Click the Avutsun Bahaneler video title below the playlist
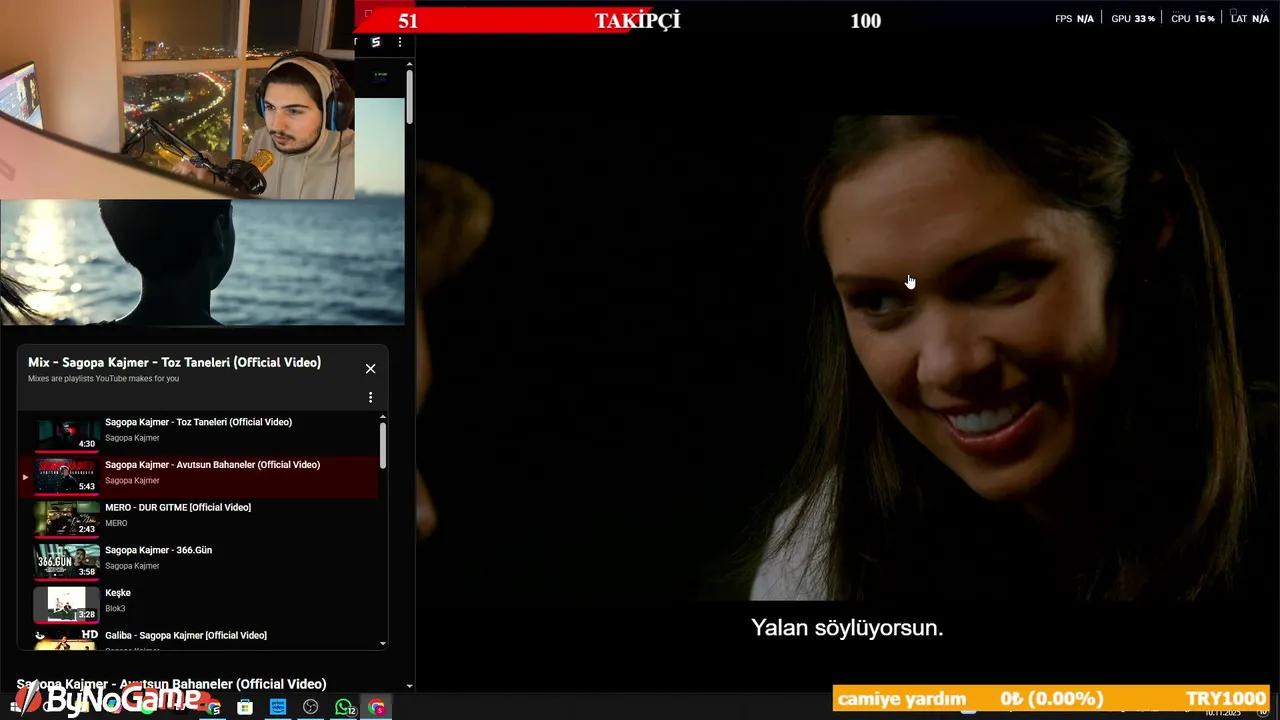This screenshot has width=1280, height=720. point(171,684)
